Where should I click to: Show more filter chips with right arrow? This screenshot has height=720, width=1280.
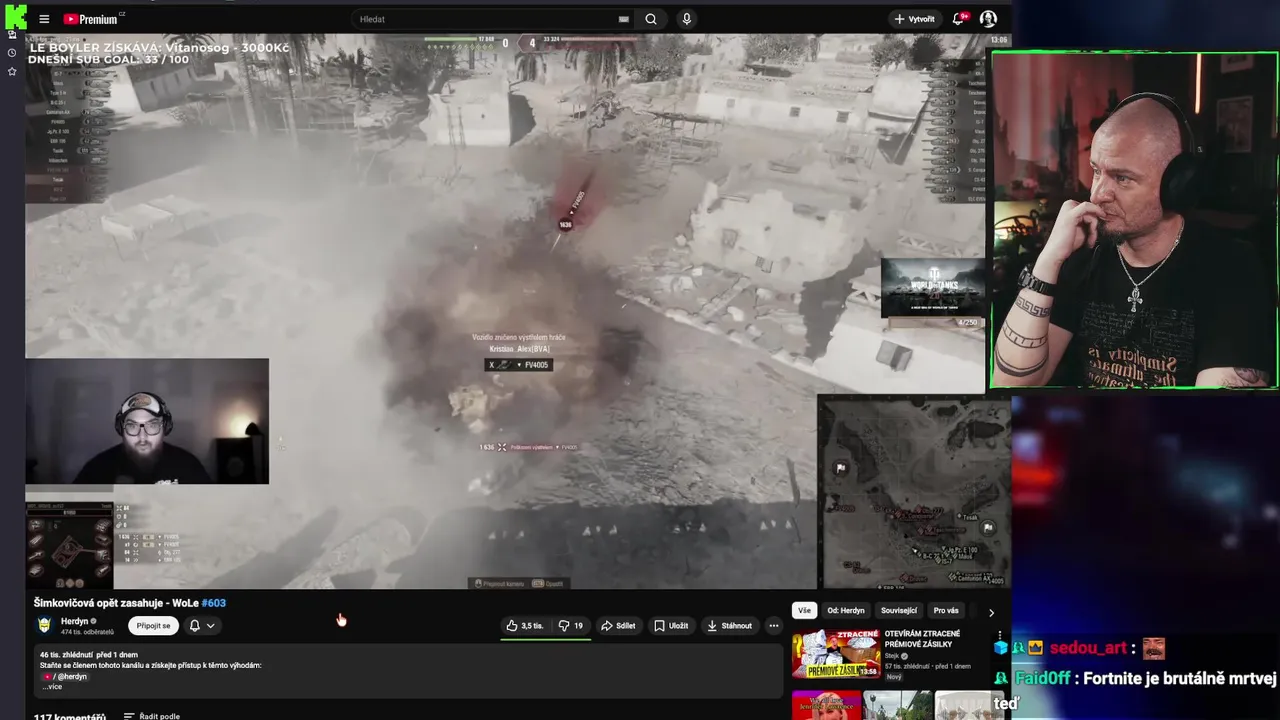click(x=991, y=612)
